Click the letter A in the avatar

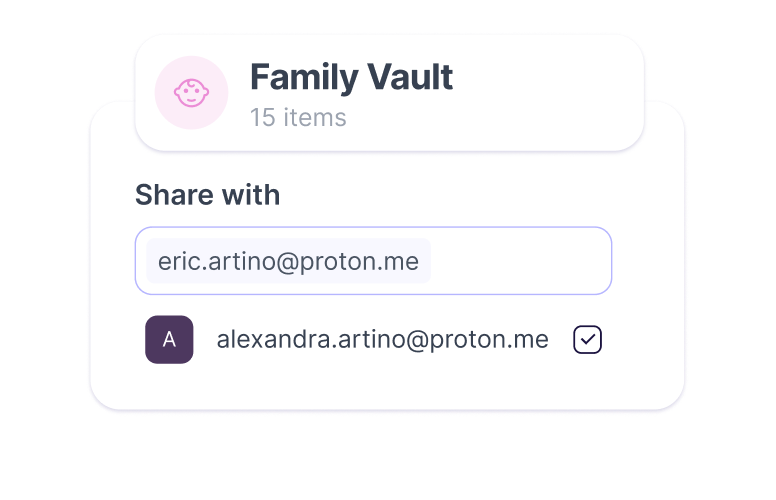pos(169,340)
